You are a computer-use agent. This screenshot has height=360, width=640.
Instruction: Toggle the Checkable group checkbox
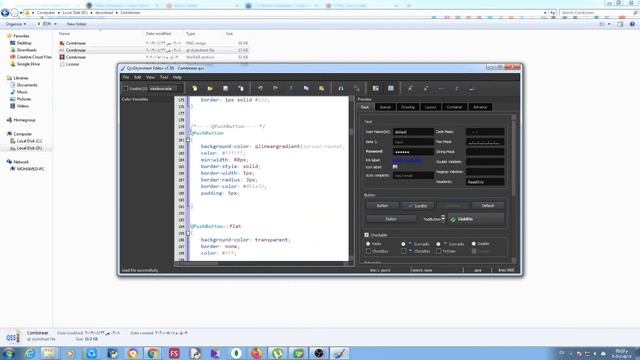(x=367, y=235)
